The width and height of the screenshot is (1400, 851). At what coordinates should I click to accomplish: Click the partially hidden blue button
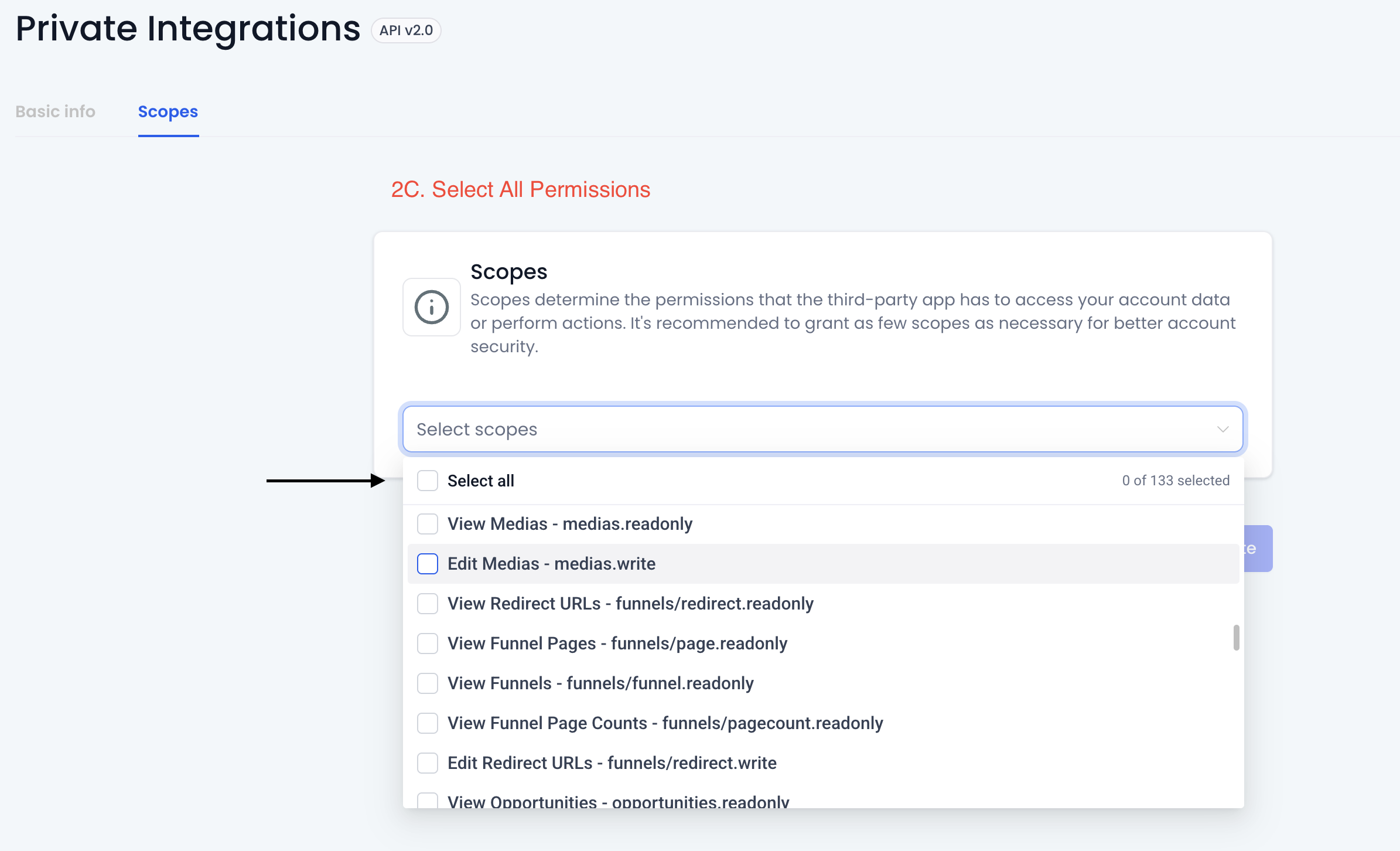[x=1258, y=549]
